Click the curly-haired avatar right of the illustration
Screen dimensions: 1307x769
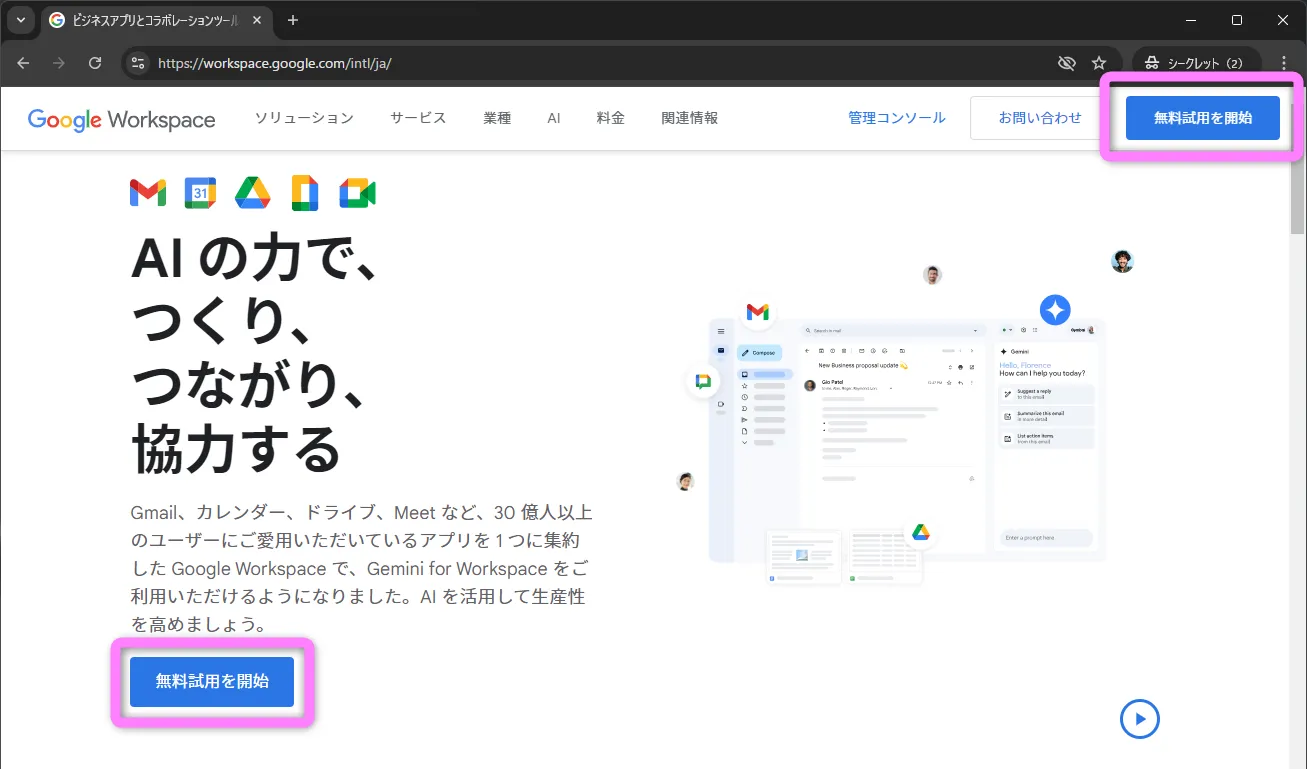(x=1123, y=261)
